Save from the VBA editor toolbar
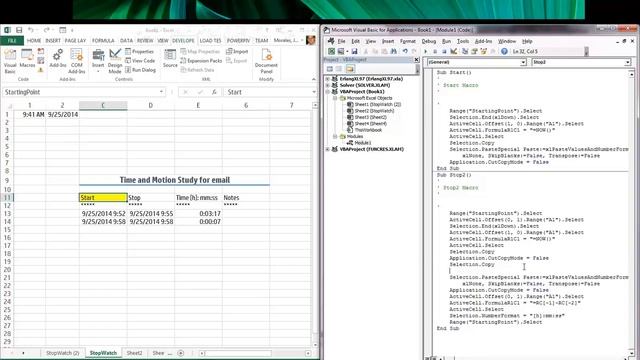Viewport: 640px width, 360px height. [354, 51]
